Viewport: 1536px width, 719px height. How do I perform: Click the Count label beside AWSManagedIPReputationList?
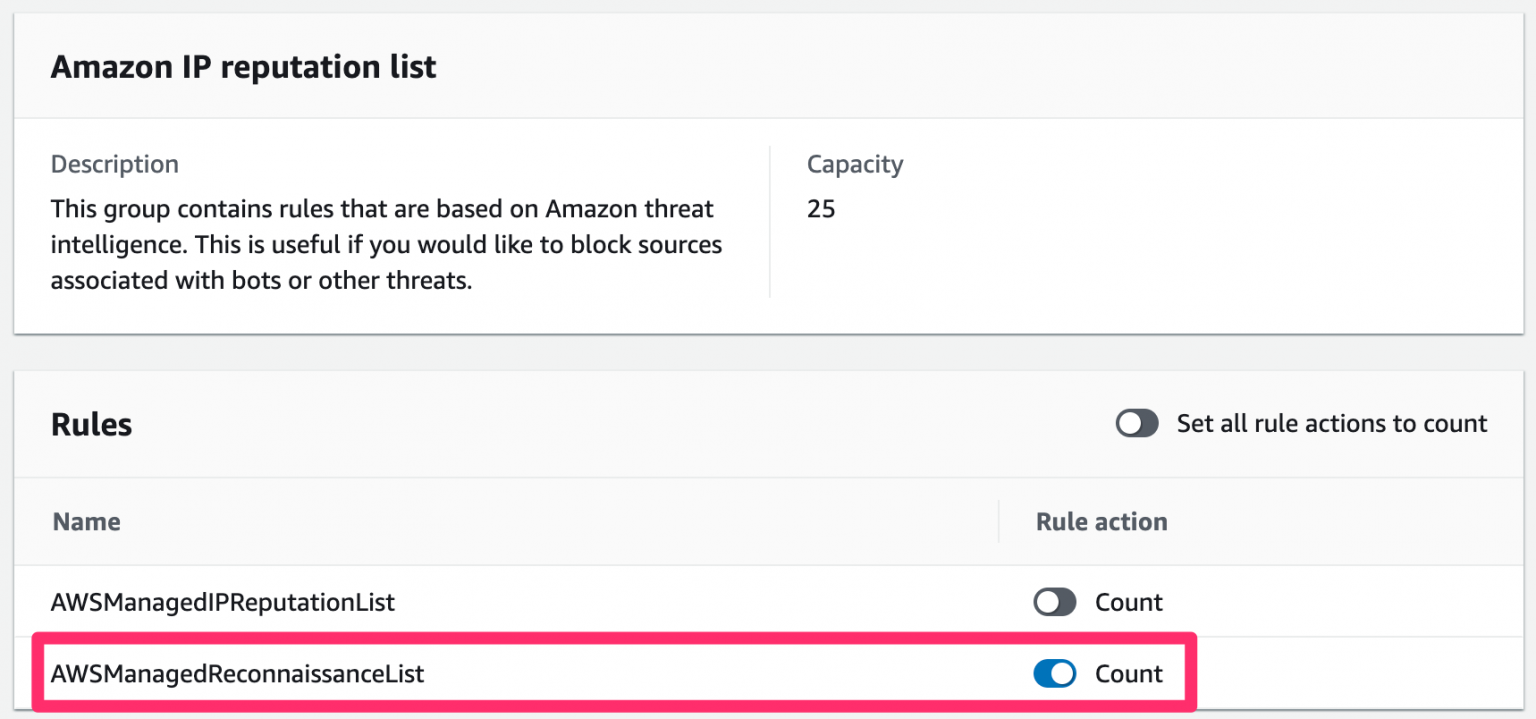coord(1129,602)
